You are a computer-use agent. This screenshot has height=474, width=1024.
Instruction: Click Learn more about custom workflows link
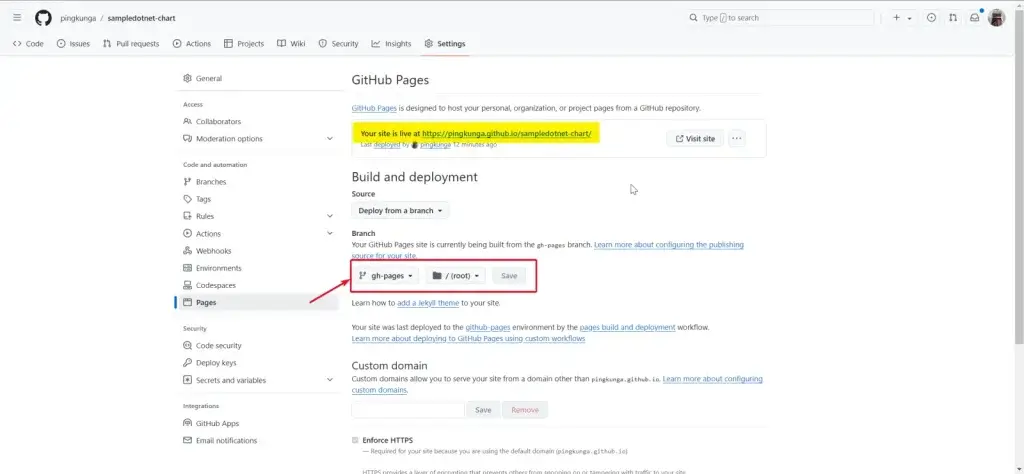[468, 339]
